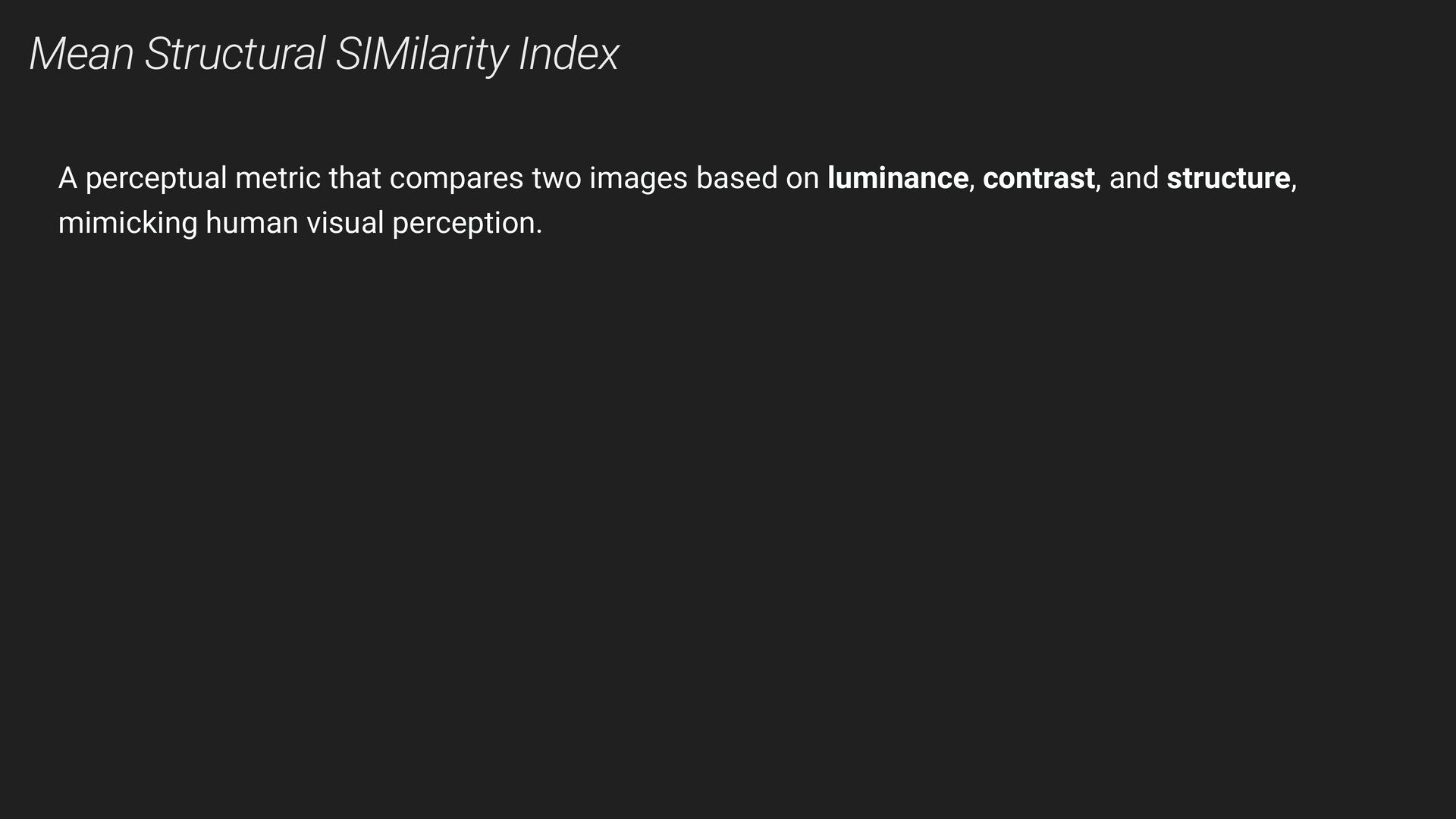Click the word "that" in the first line
Viewport: 1456px width, 819px height.
pyautogui.click(x=355, y=178)
